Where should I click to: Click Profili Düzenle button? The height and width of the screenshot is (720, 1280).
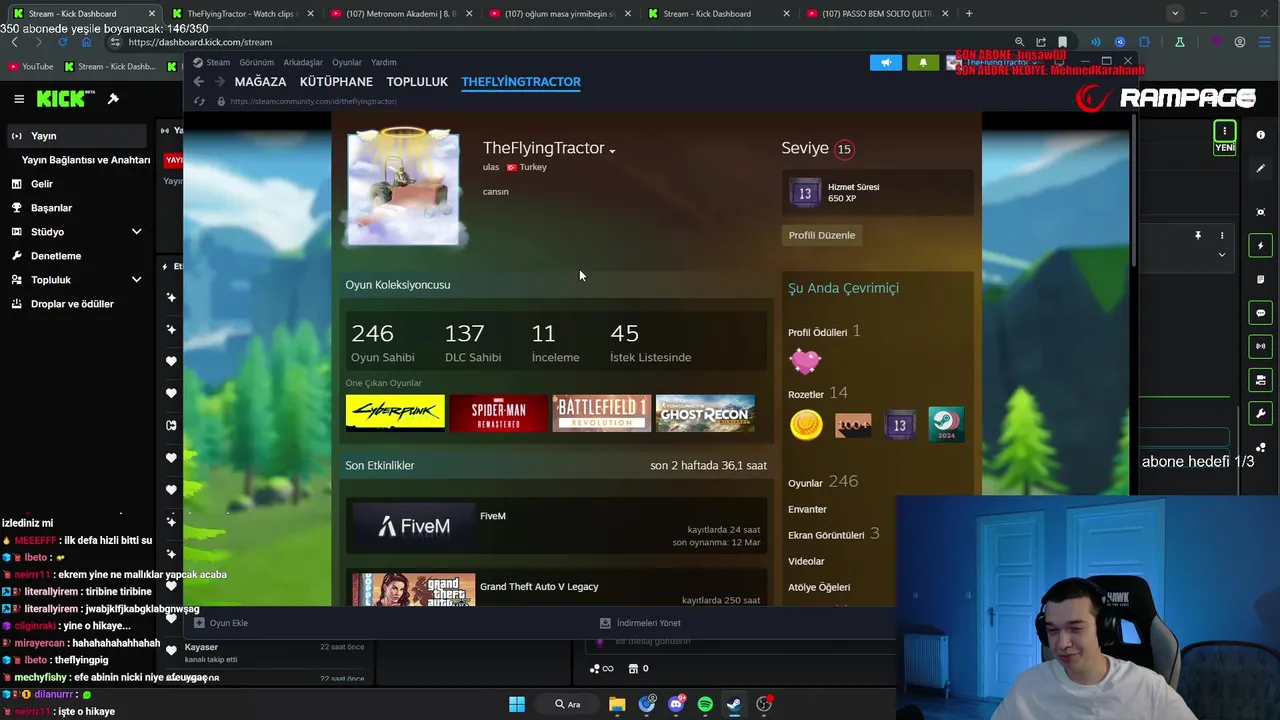tap(822, 235)
